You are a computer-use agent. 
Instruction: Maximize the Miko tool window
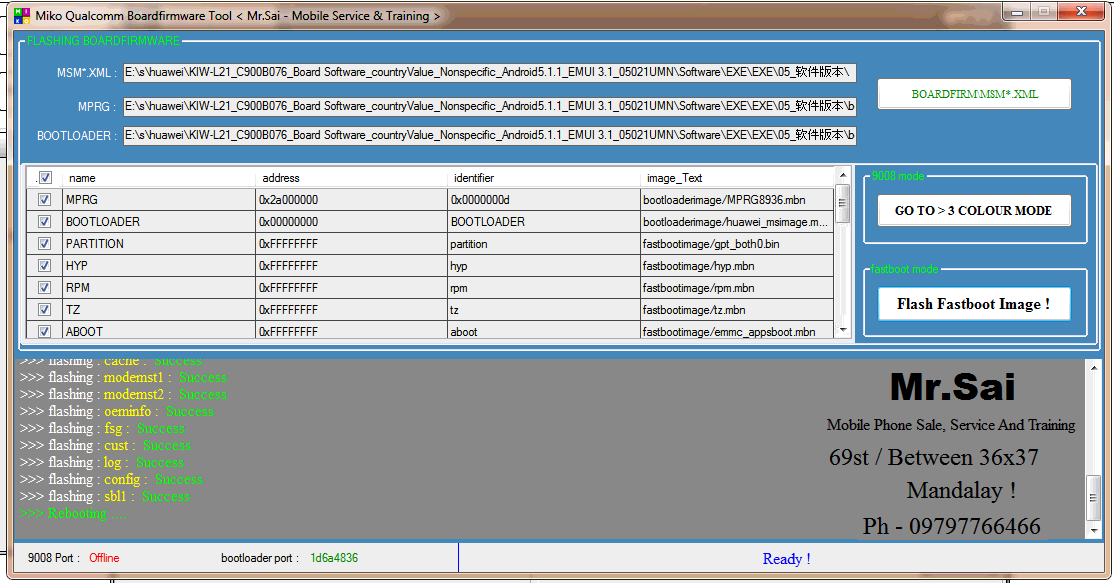point(1044,12)
